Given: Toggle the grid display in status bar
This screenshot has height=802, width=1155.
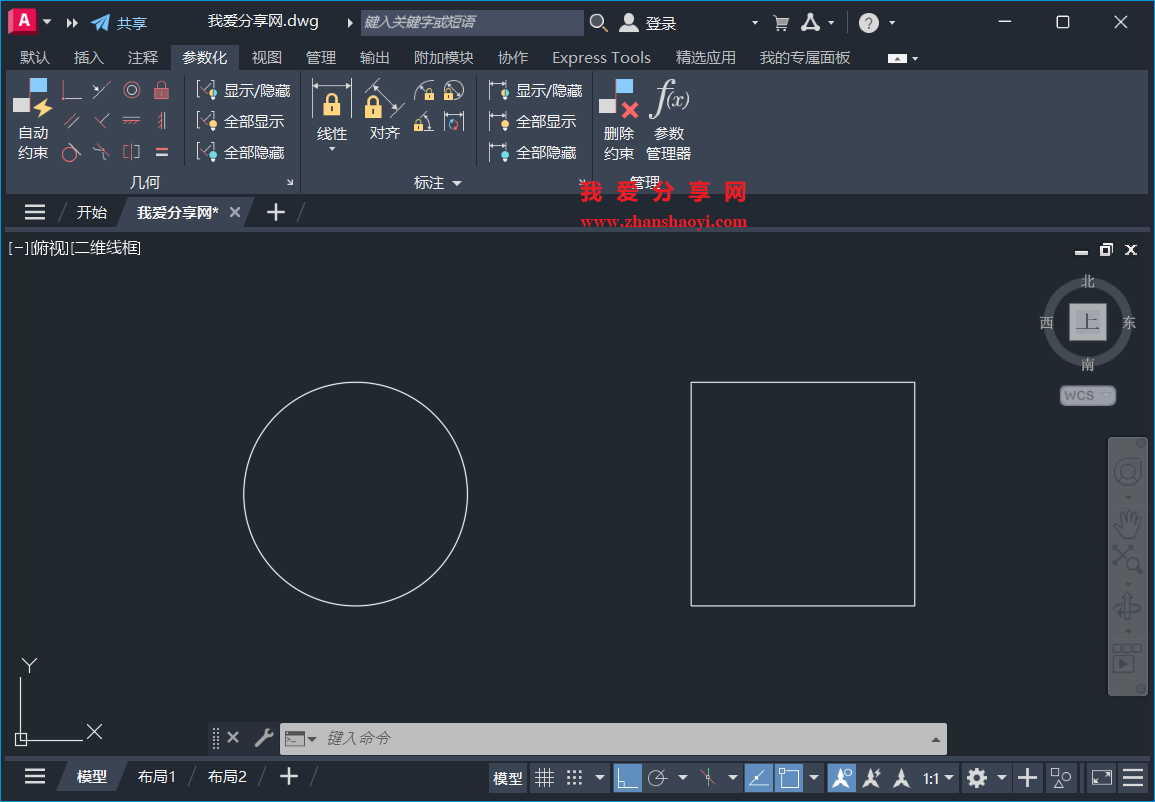Looking at the screenshot, I should point(543,777).
